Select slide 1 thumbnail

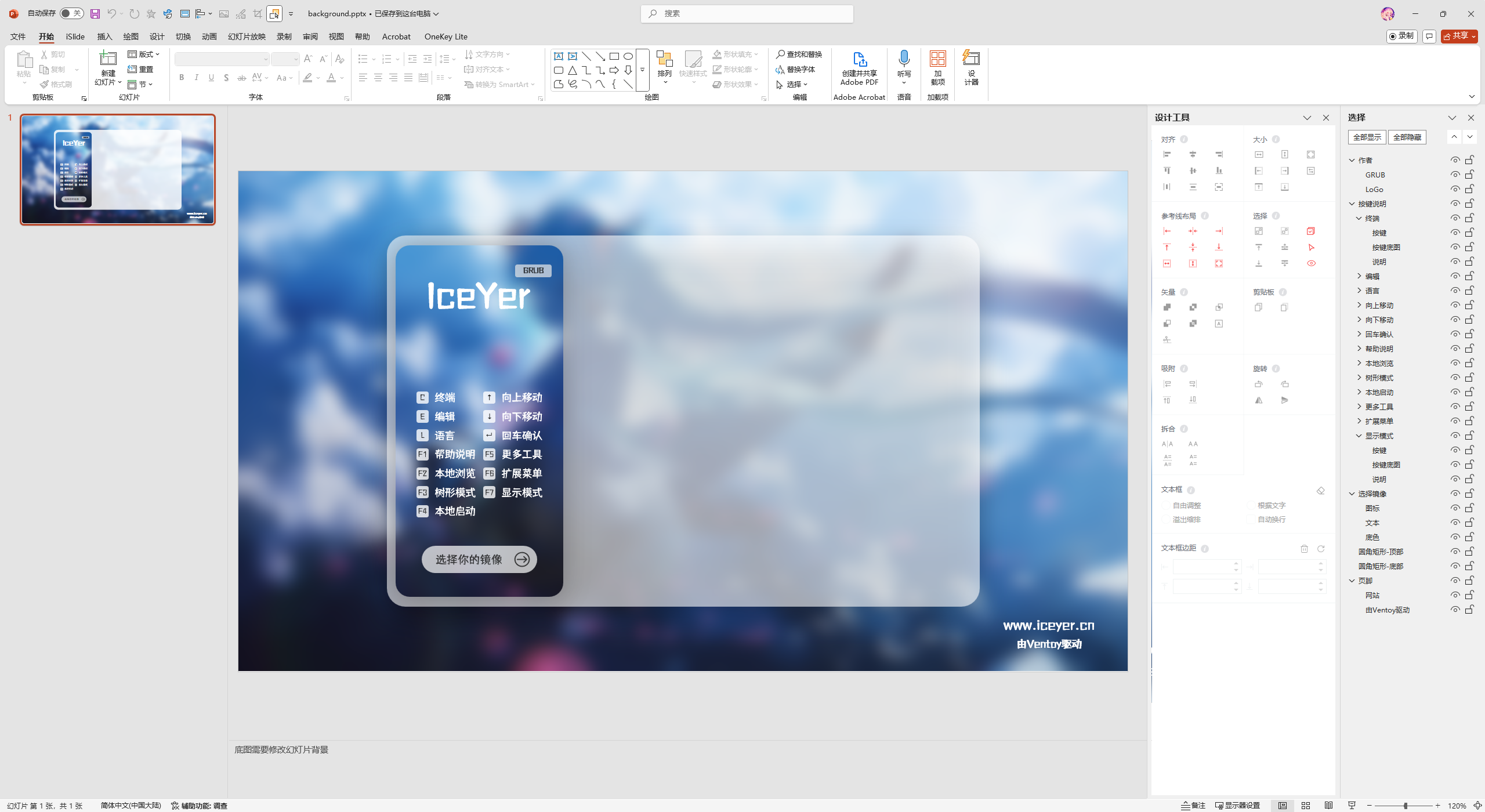coord(118,169)
